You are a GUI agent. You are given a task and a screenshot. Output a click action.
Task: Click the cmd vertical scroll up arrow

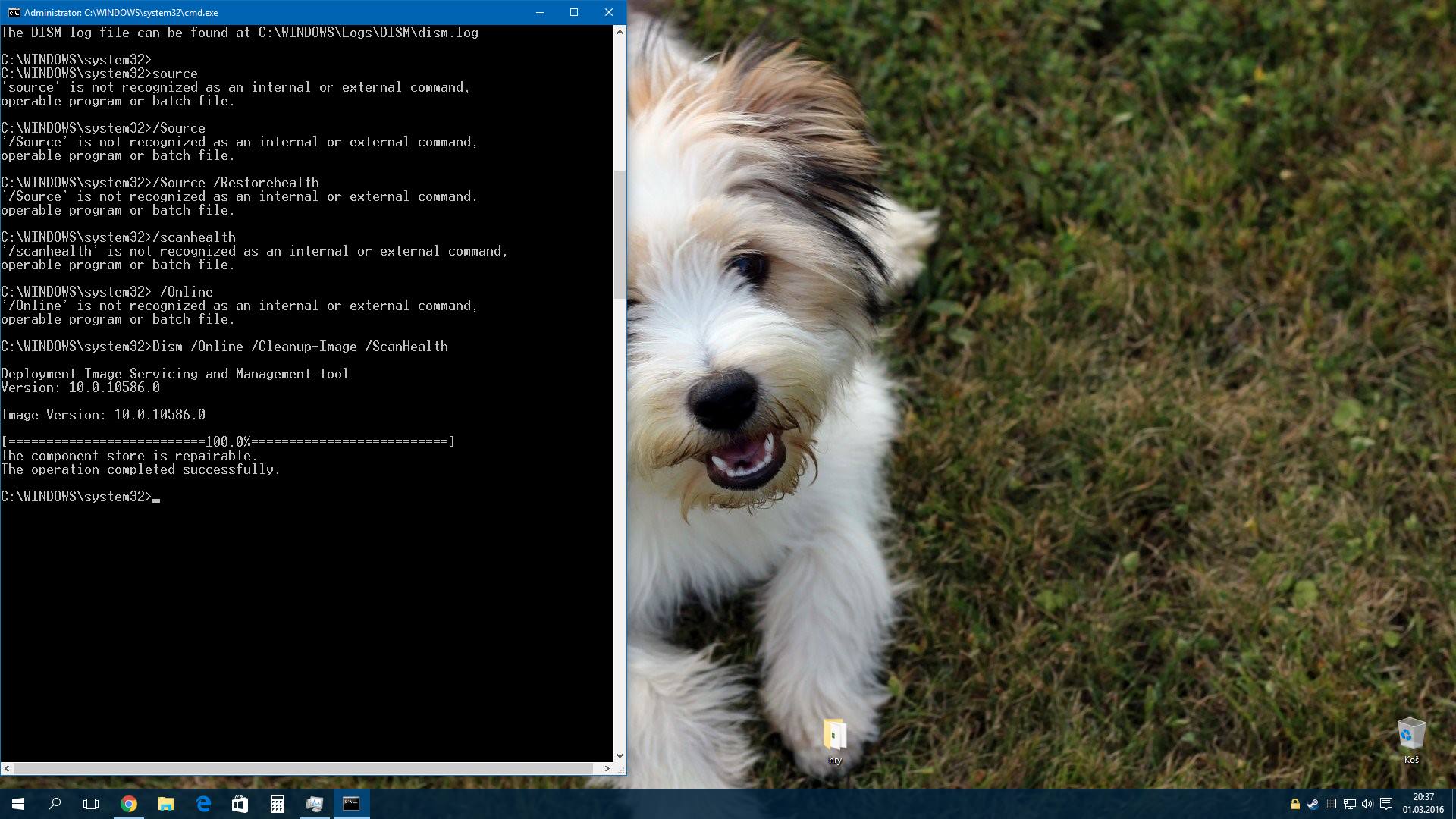tap(620, 32)
